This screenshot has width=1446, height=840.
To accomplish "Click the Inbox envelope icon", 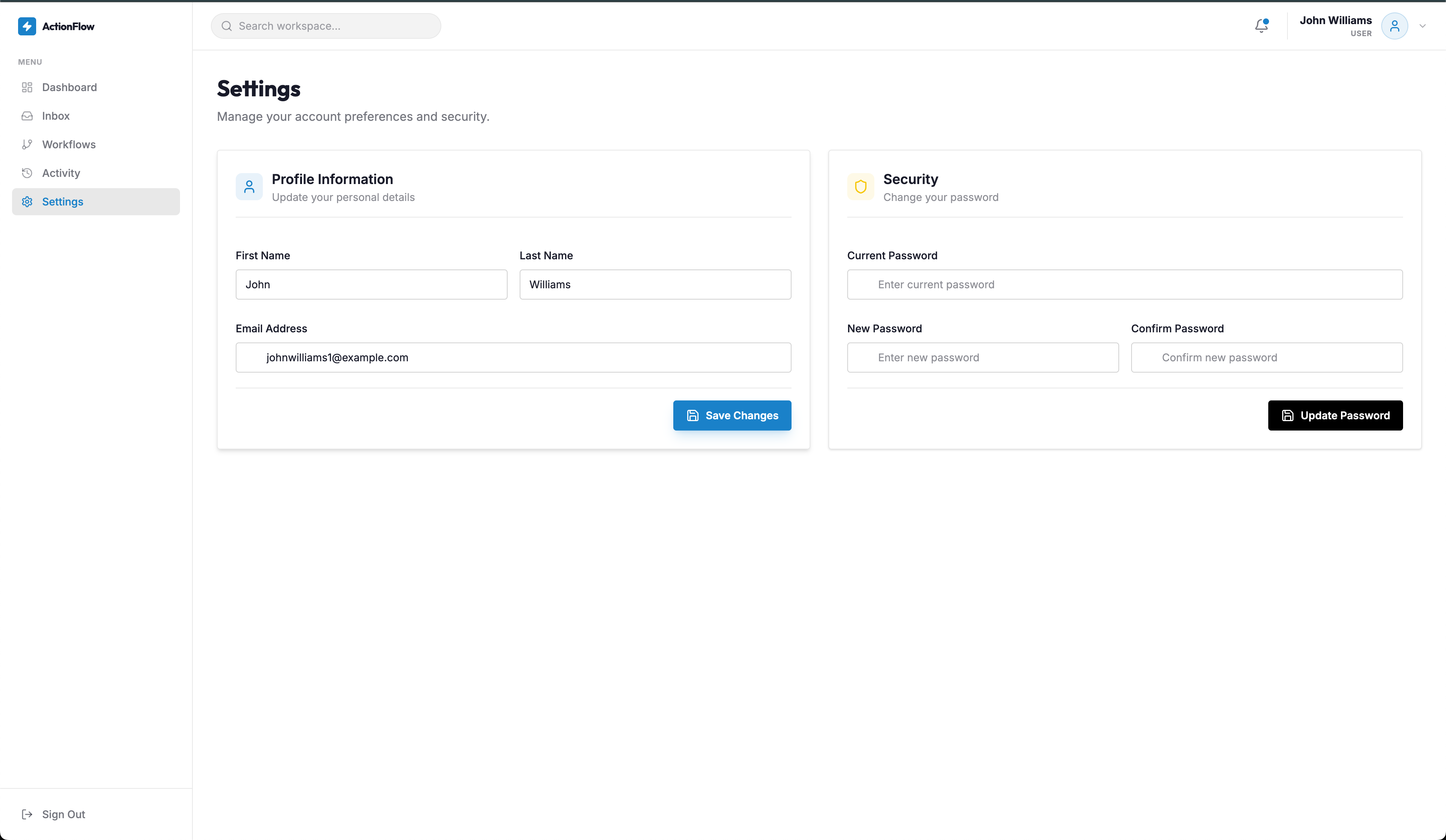I will click(27, 116).
